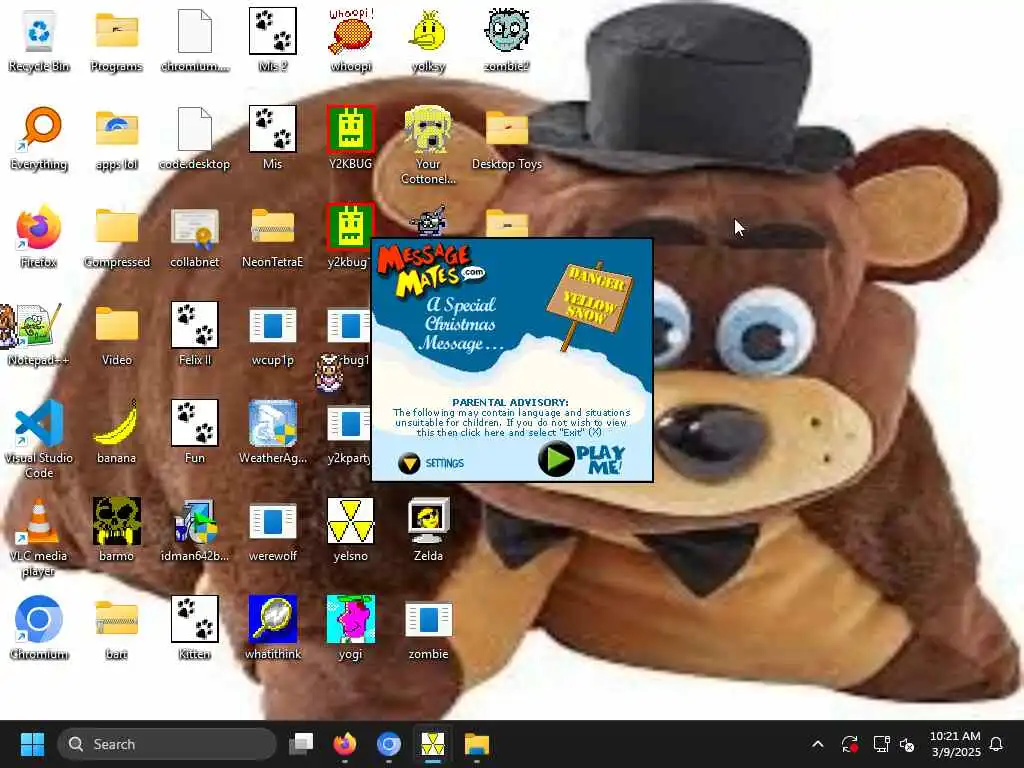Open File Explorer from the taskbar

click(477, 744)
